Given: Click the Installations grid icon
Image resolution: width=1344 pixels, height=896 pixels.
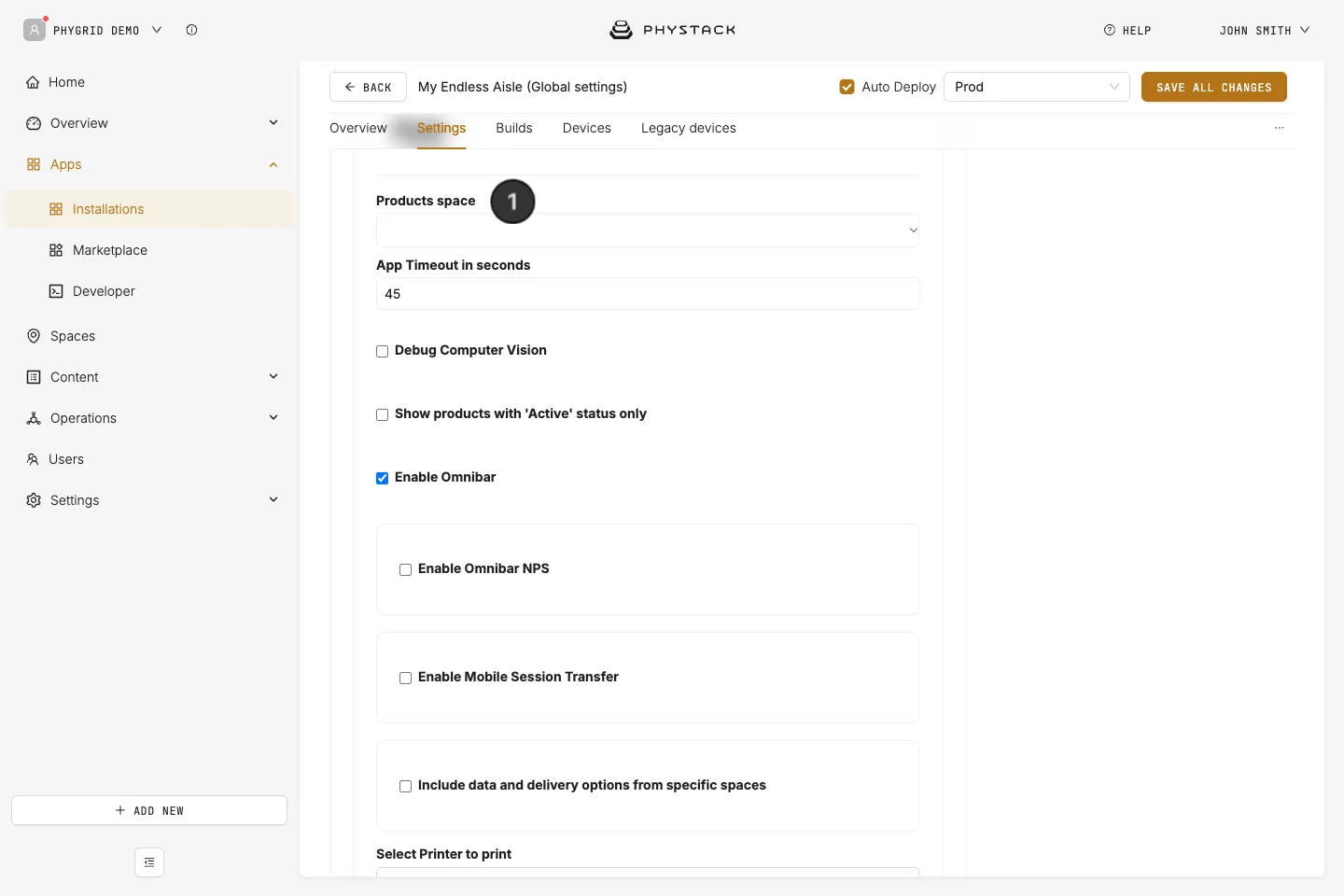Looking at the screenshot, I should pos(56,209).
